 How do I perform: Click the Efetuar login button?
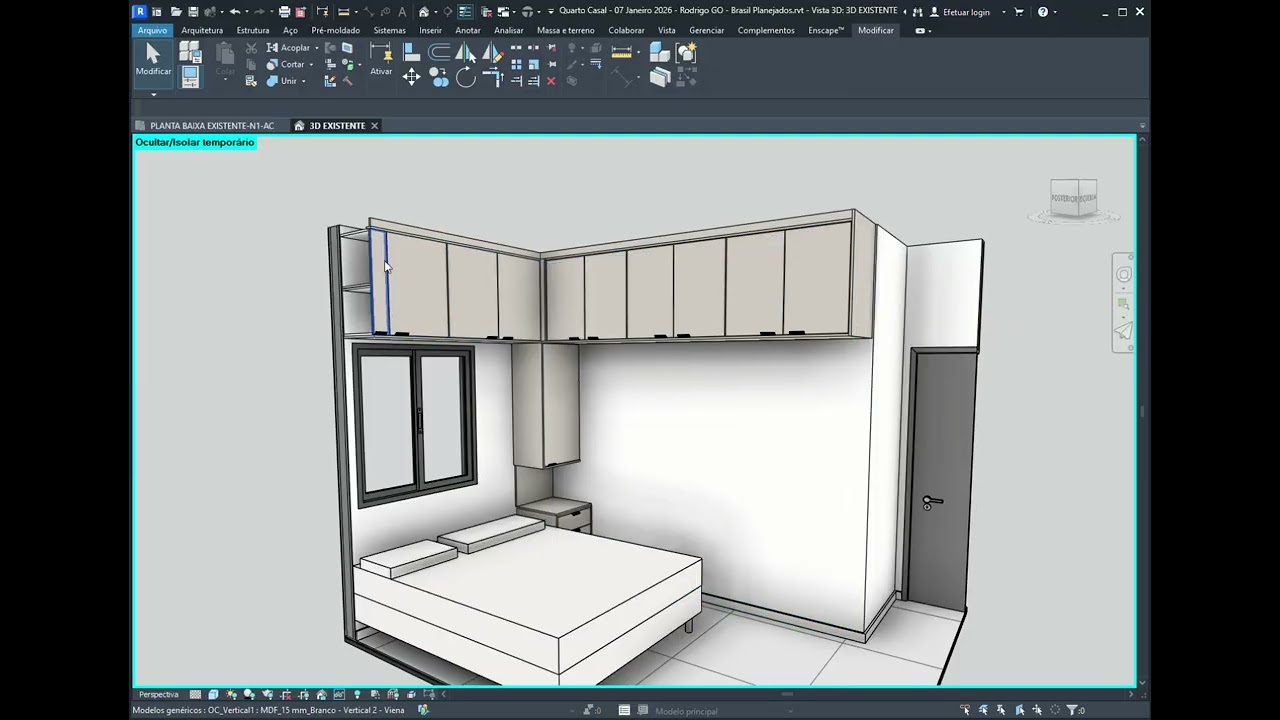point(959,12)
